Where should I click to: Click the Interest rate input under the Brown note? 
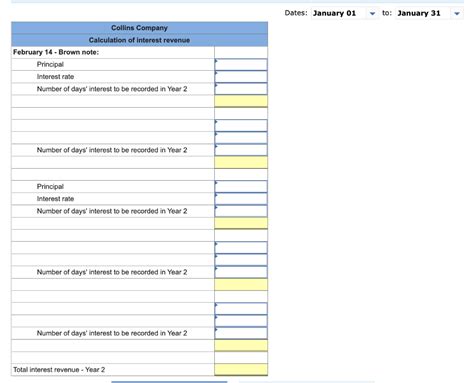241,77
